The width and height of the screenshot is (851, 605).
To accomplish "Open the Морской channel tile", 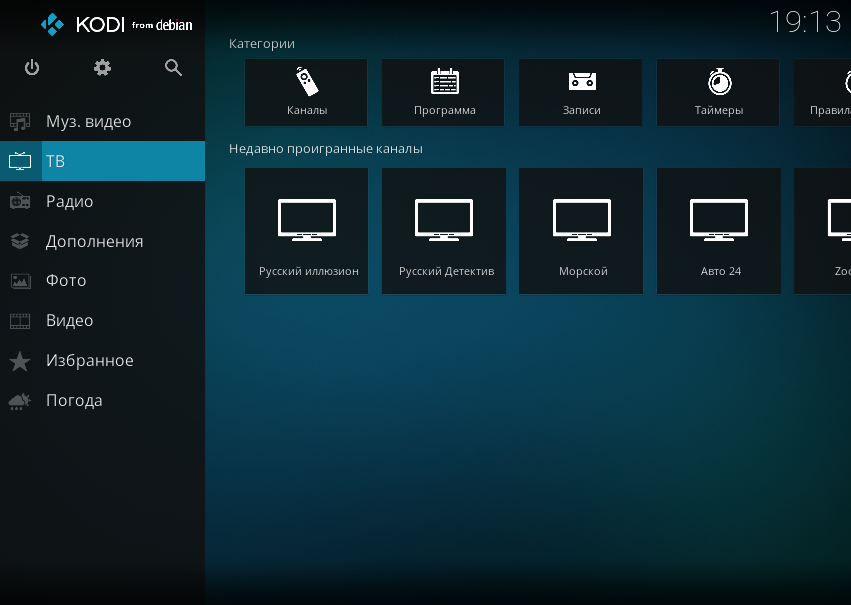I will [x=580, y=230].
